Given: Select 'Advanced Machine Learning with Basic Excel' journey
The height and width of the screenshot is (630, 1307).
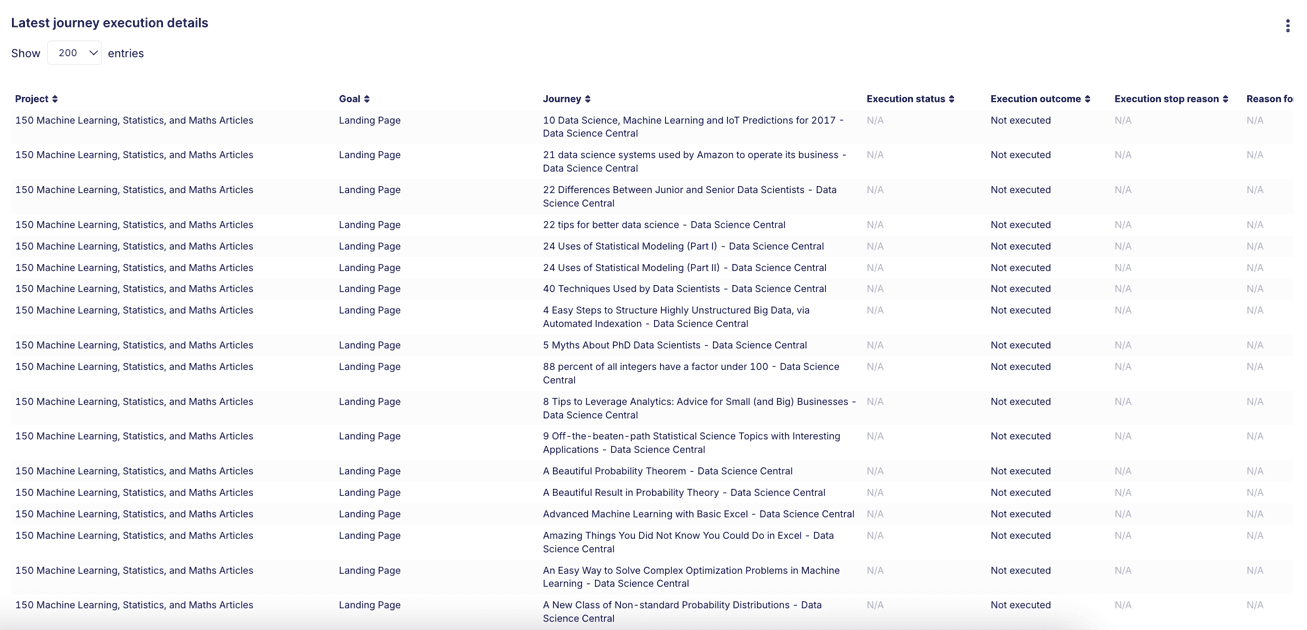Looking at the screenshot, I should [x=698, y=514].
